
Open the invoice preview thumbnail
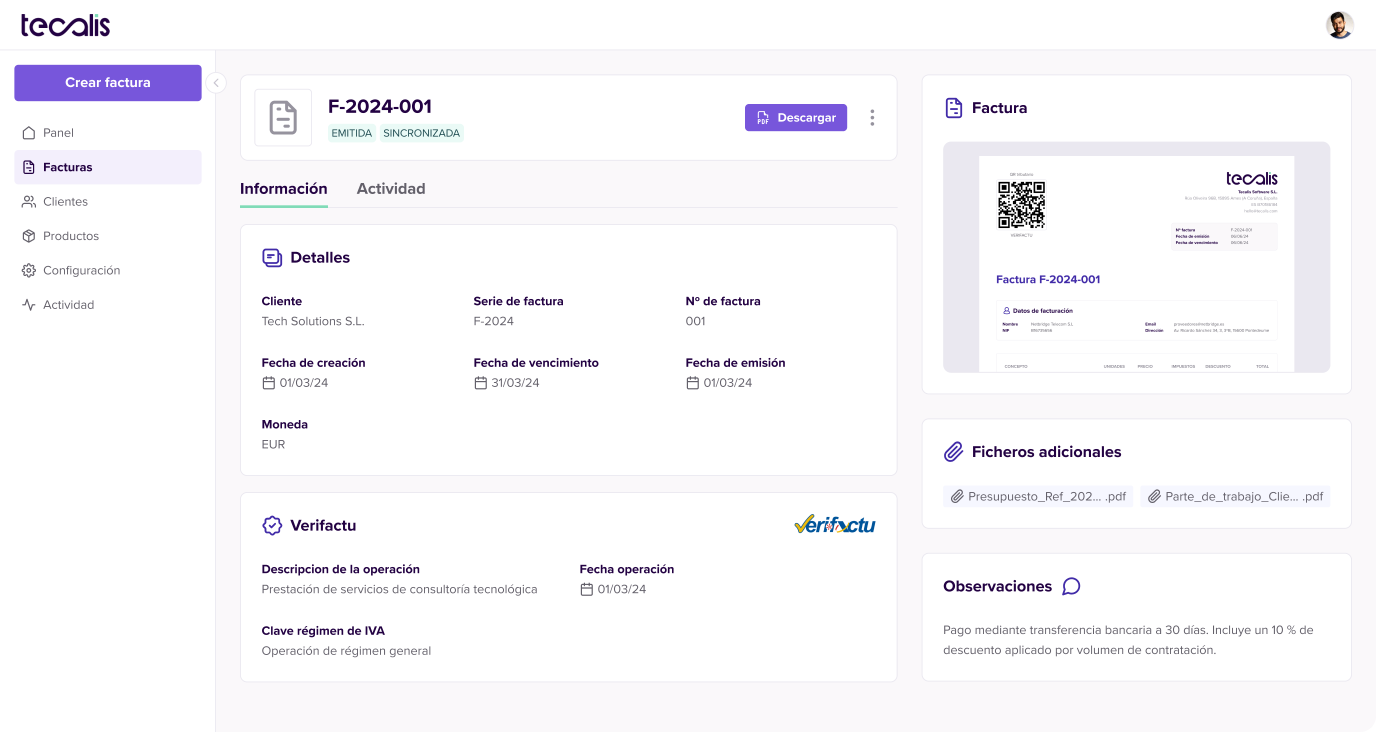(x=1136, y=257)
